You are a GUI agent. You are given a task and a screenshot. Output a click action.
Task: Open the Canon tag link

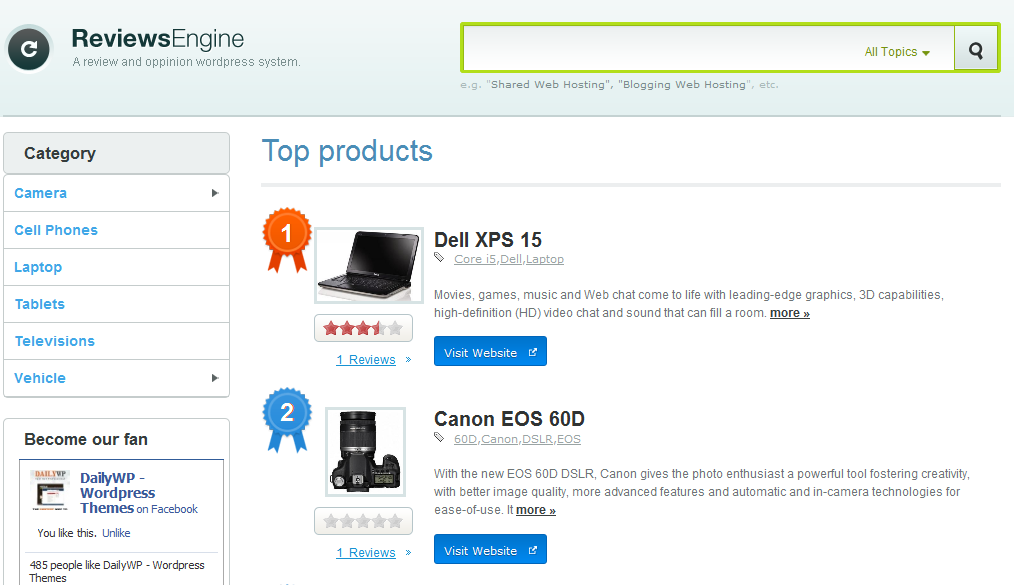tap(499, 439)
